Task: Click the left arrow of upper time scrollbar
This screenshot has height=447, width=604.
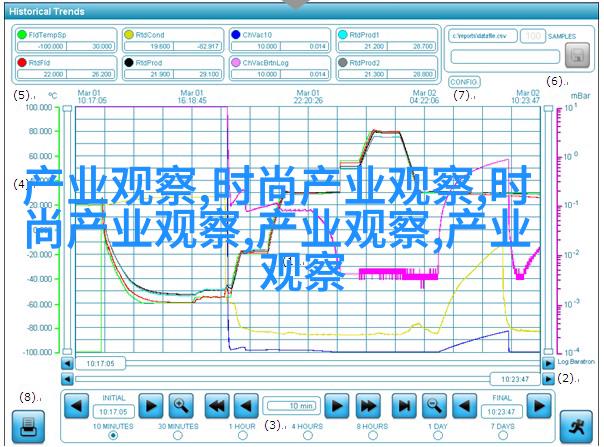Action: click(67, 363)
